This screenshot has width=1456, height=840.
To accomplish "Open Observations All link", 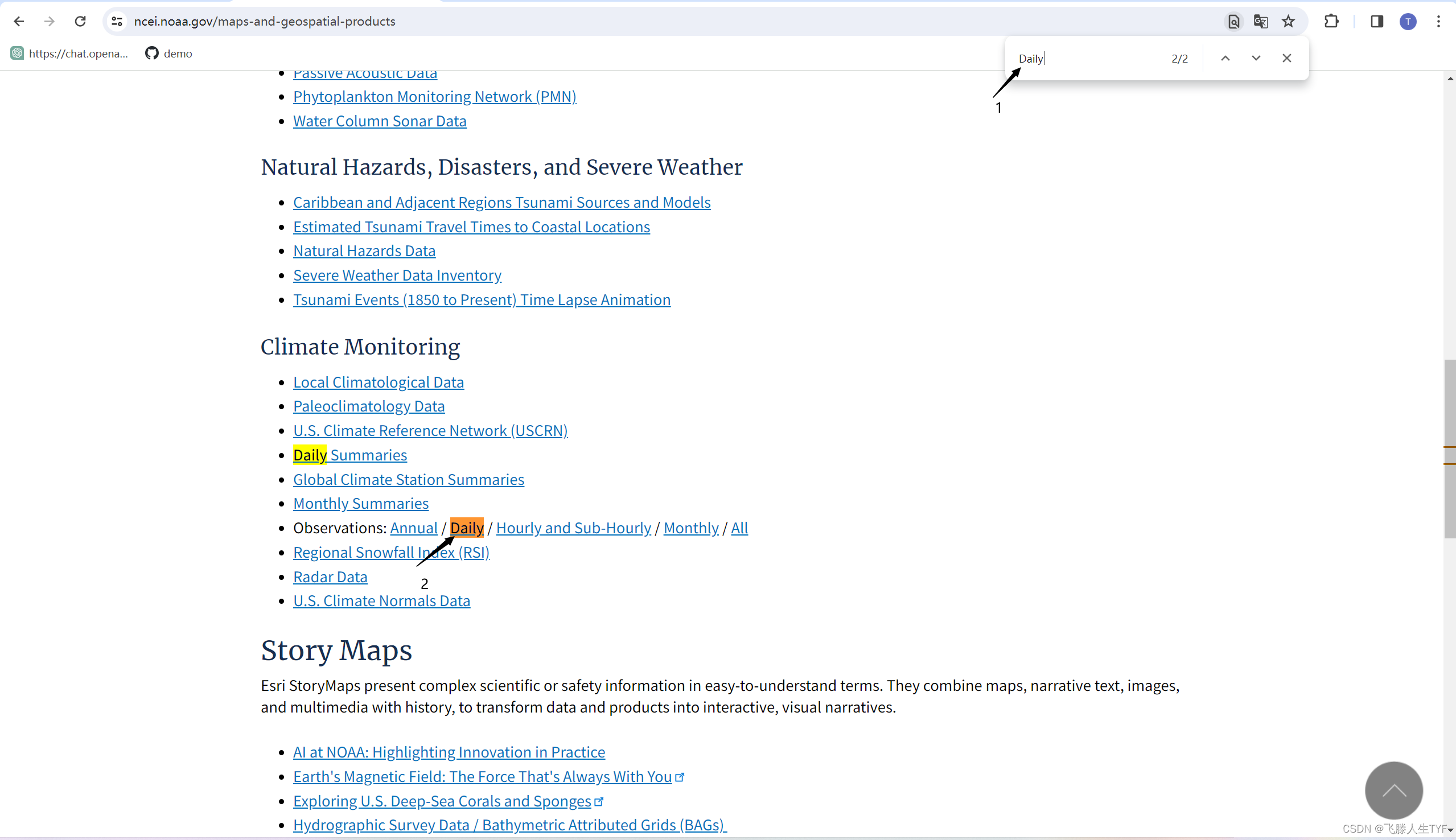I will (x=739, y=528).
